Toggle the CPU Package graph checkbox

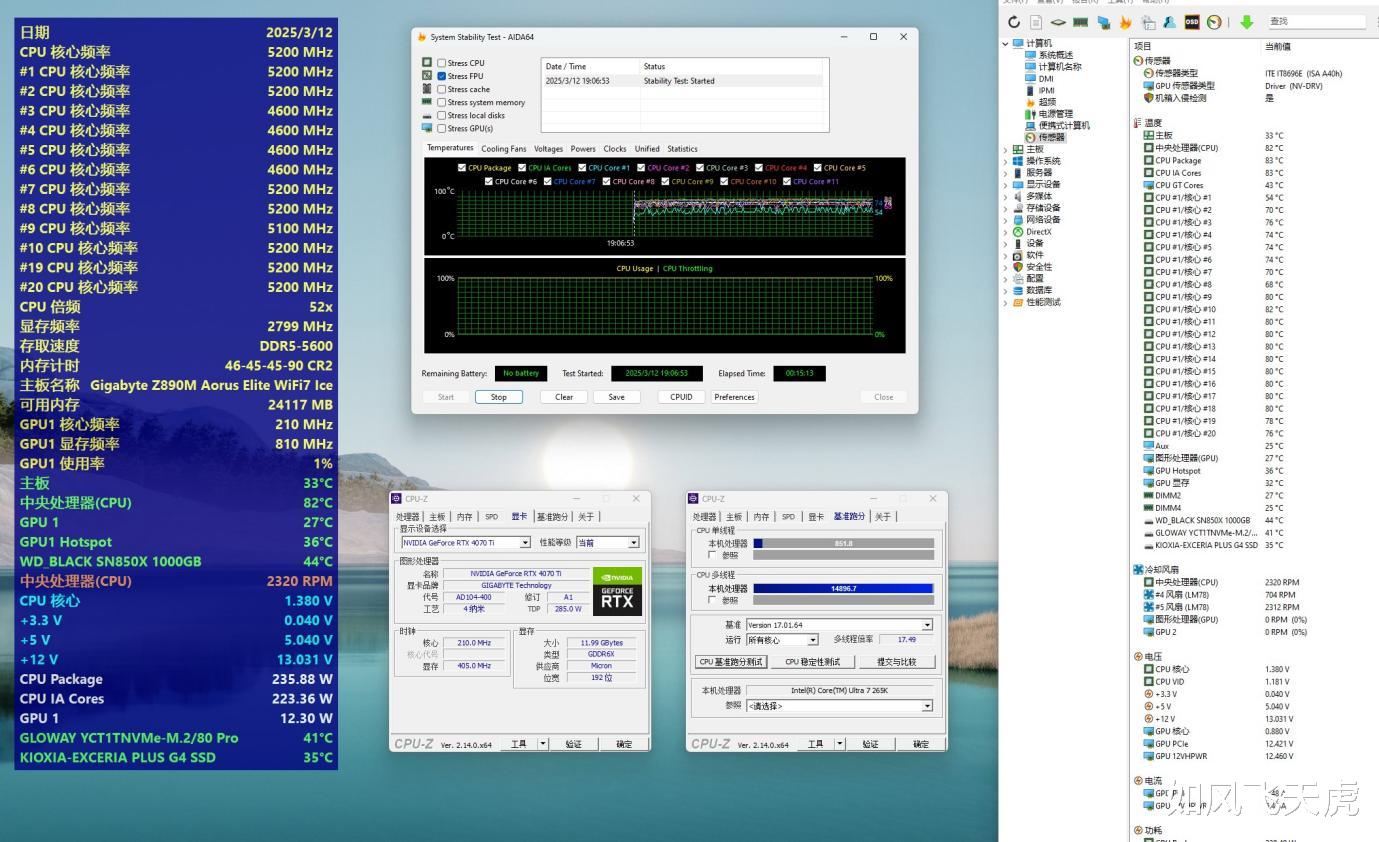click(x=462, y=168)
